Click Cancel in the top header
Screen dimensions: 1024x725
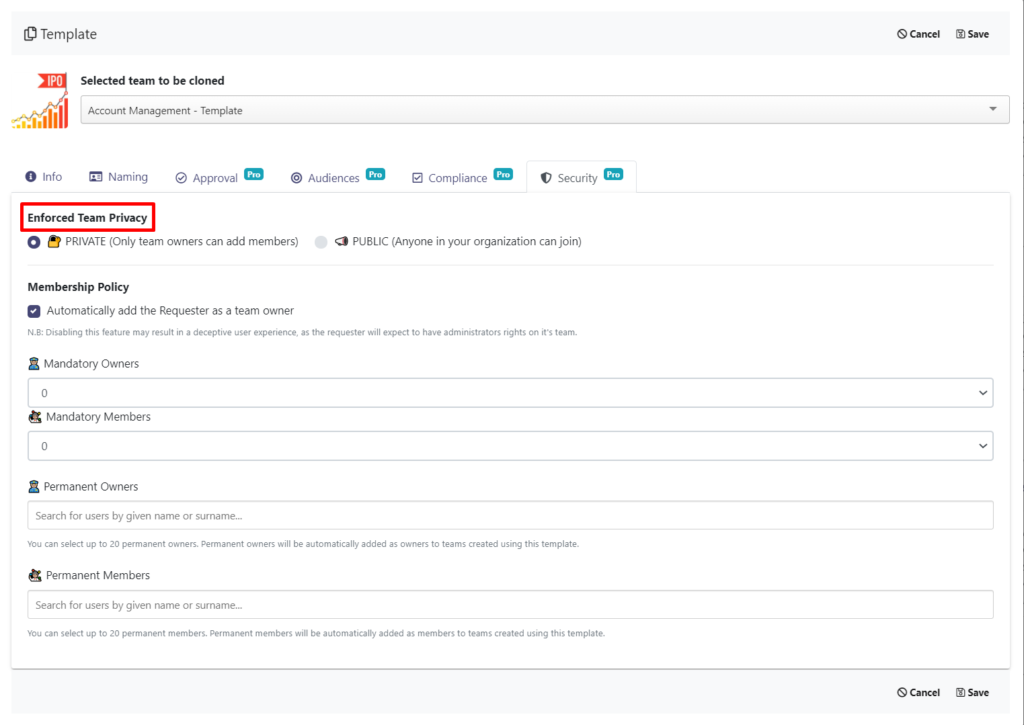pos(918,34)
